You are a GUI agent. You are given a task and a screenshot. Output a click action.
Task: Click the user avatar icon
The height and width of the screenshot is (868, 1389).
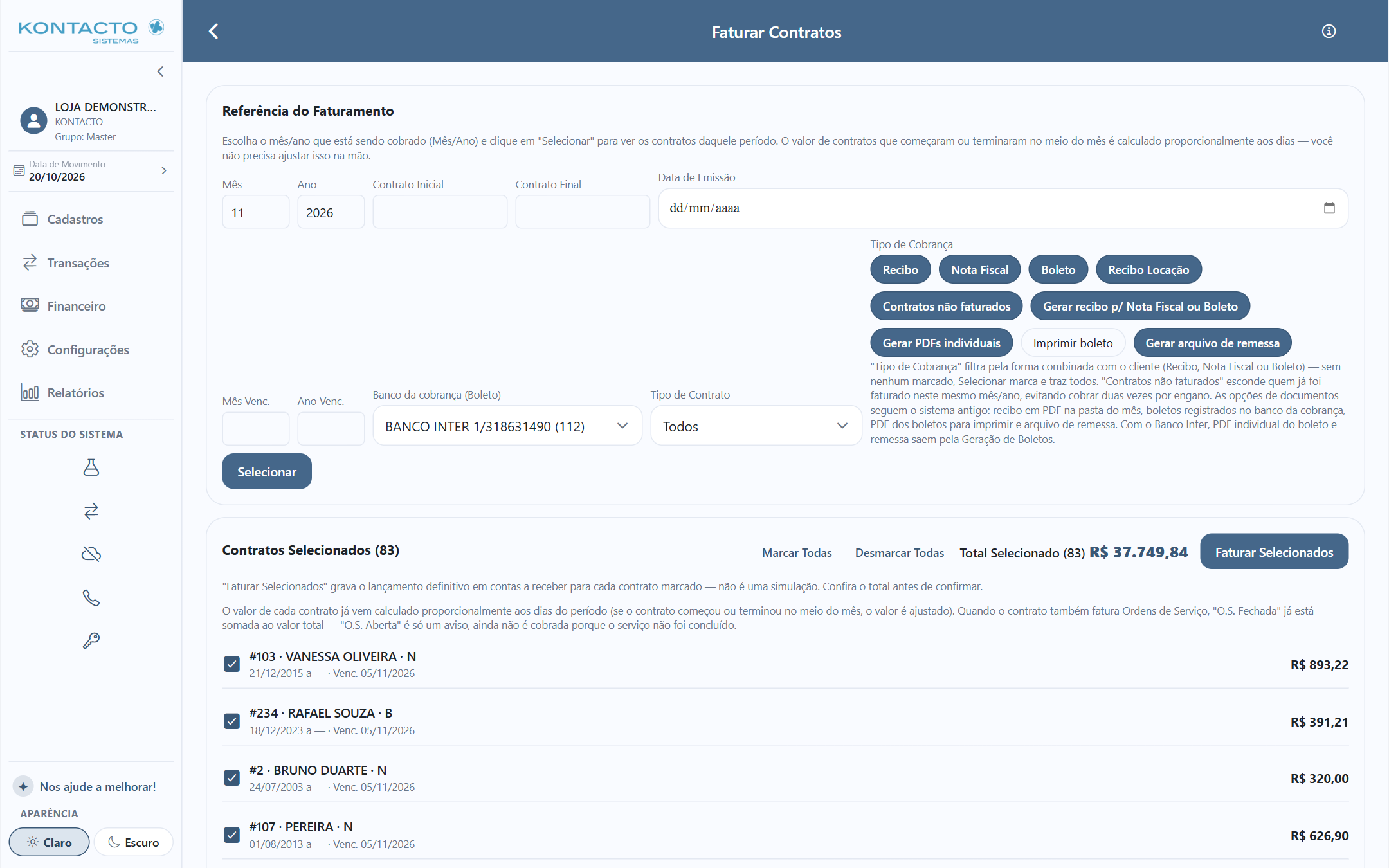pyautogui.click(x=33, y=120)
